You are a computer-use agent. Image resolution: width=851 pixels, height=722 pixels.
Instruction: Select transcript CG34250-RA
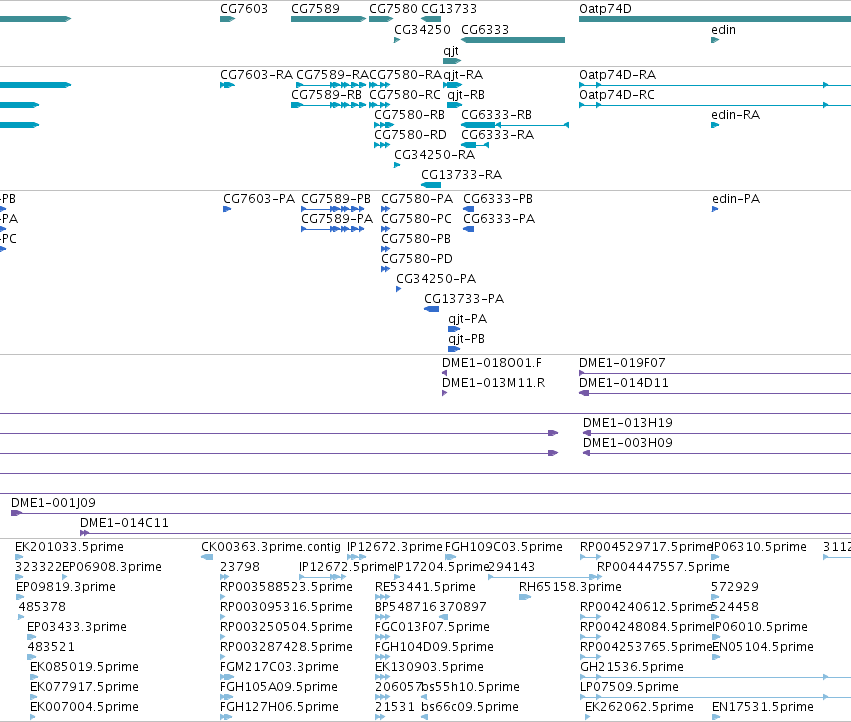(x=434, y=155)
